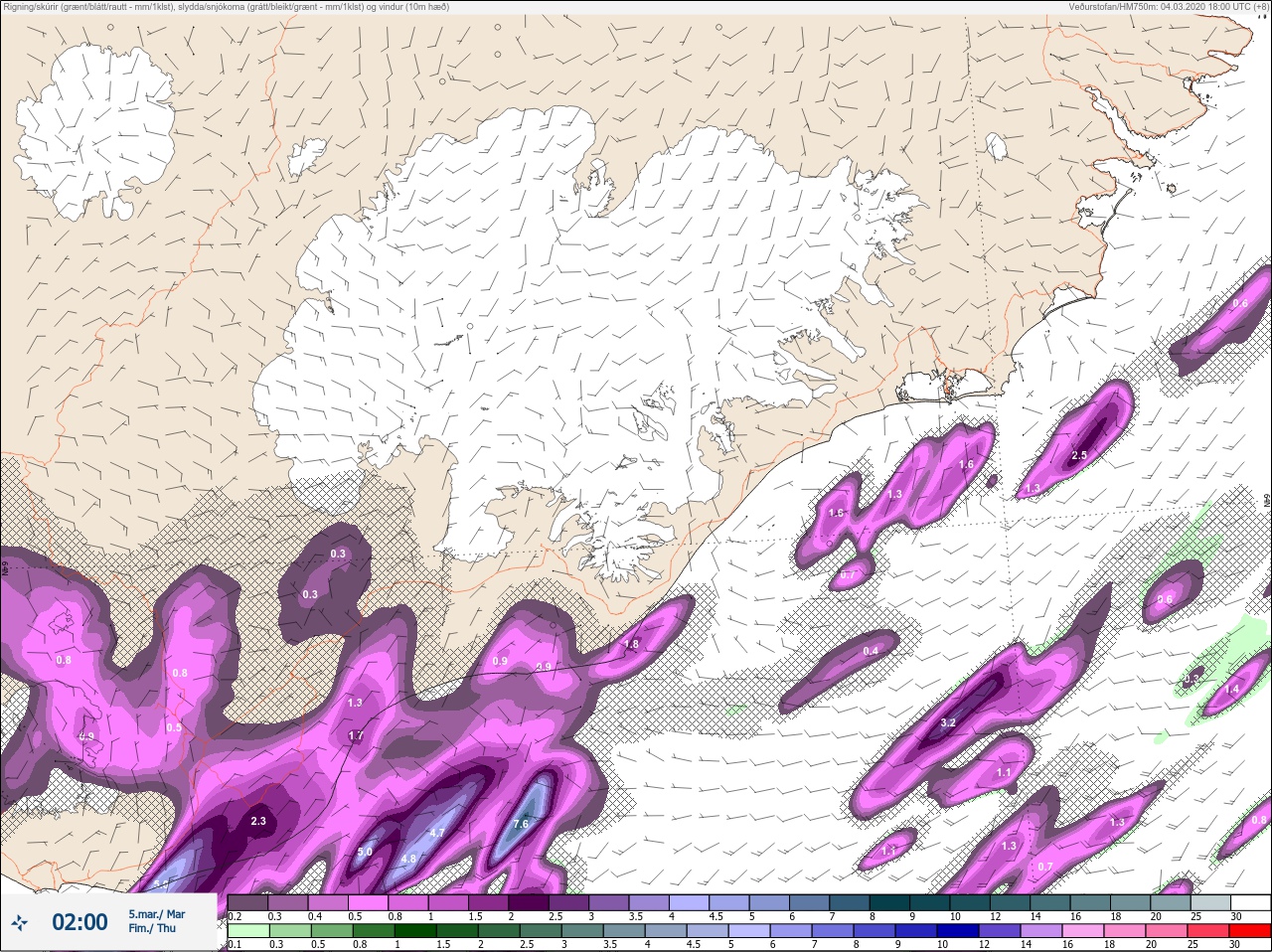
Task: Click the 4.7 precipitation value on the map
Action: point(436,833)
